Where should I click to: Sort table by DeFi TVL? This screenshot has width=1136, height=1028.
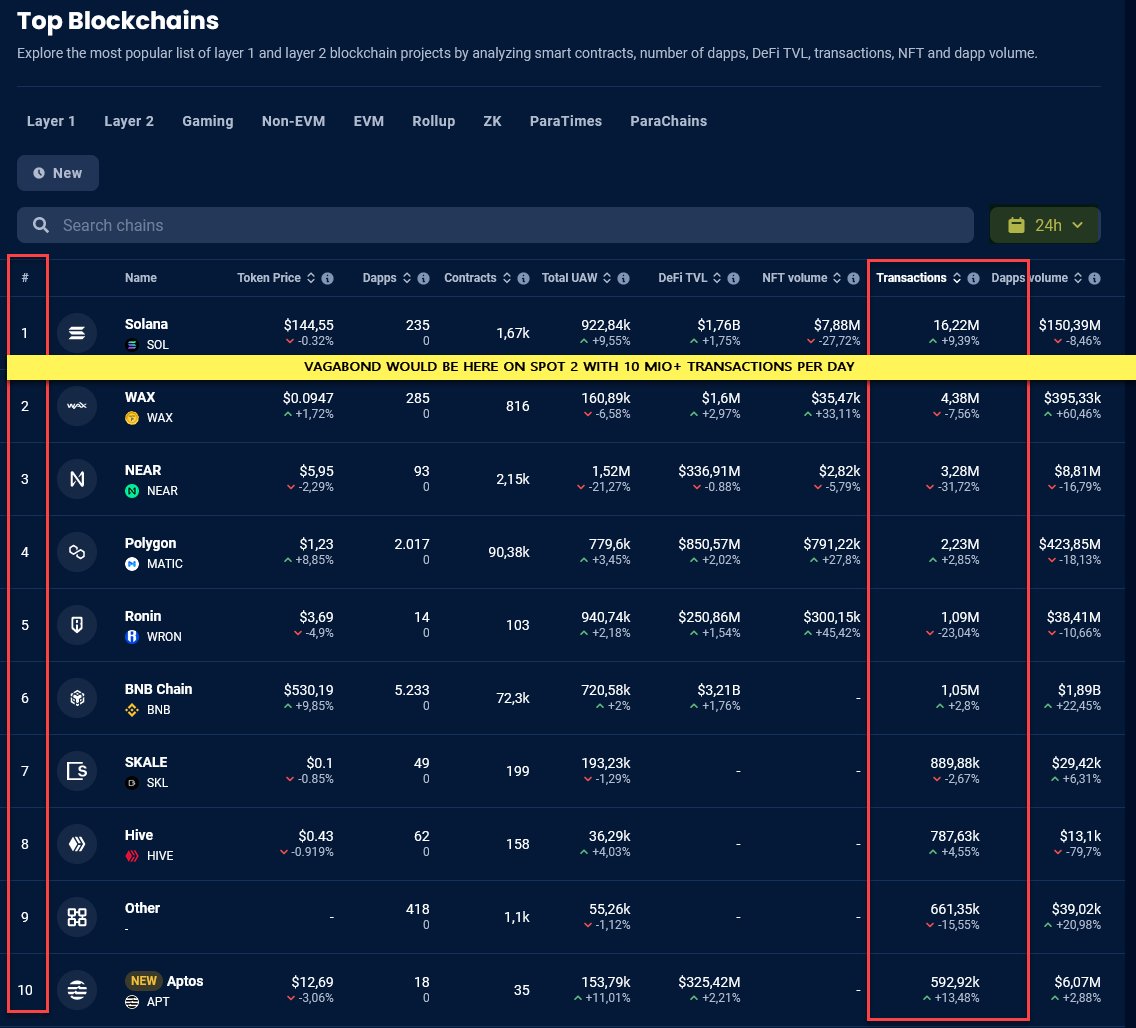[x=717, y=278]
